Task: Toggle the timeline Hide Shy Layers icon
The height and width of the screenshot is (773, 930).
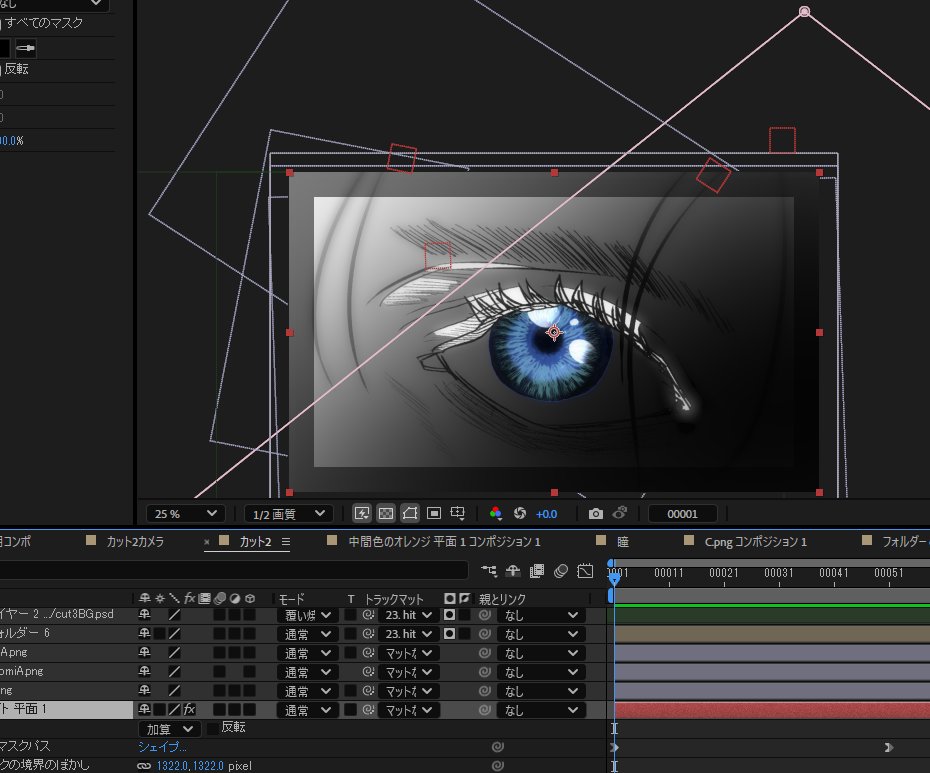Action: 513,571
